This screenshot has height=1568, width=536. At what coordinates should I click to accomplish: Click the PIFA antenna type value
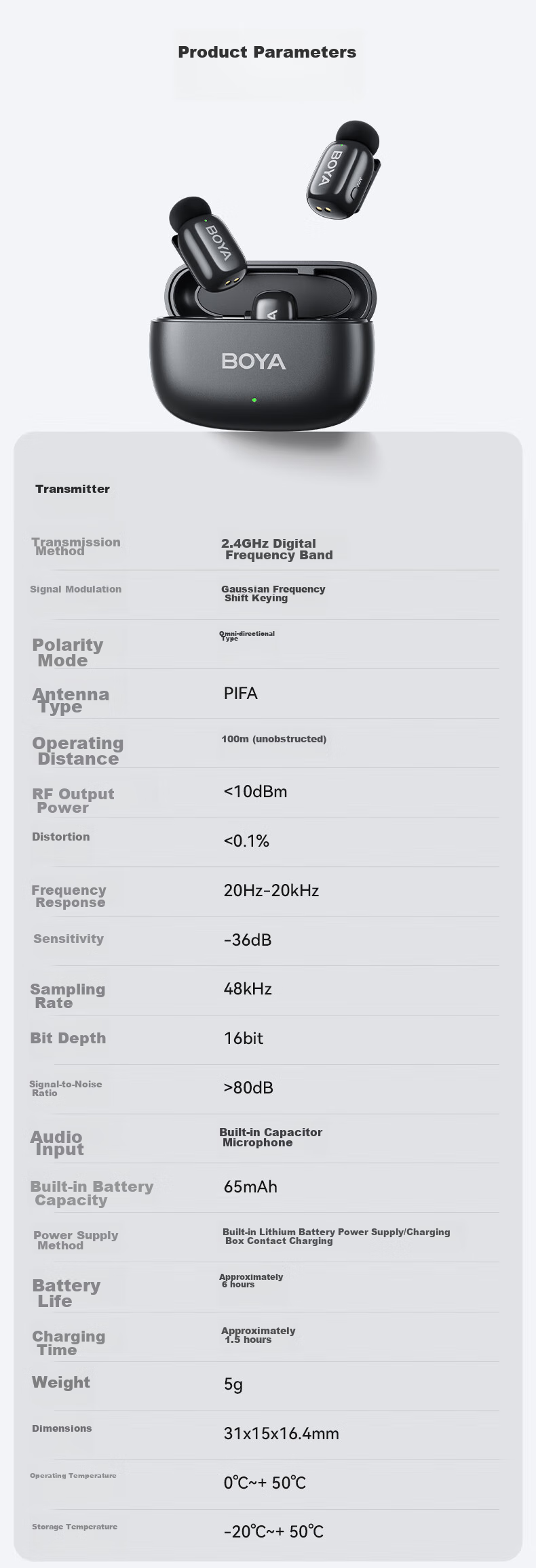(241, 693)
